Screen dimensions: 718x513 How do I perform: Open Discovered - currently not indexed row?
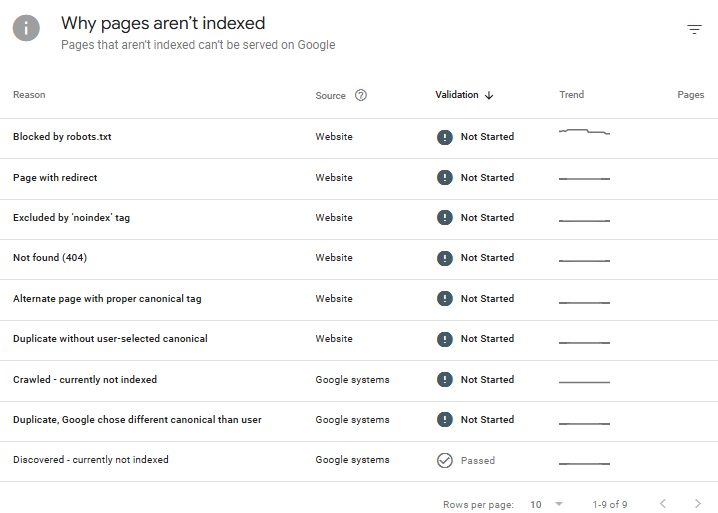[x=90, y=460]
